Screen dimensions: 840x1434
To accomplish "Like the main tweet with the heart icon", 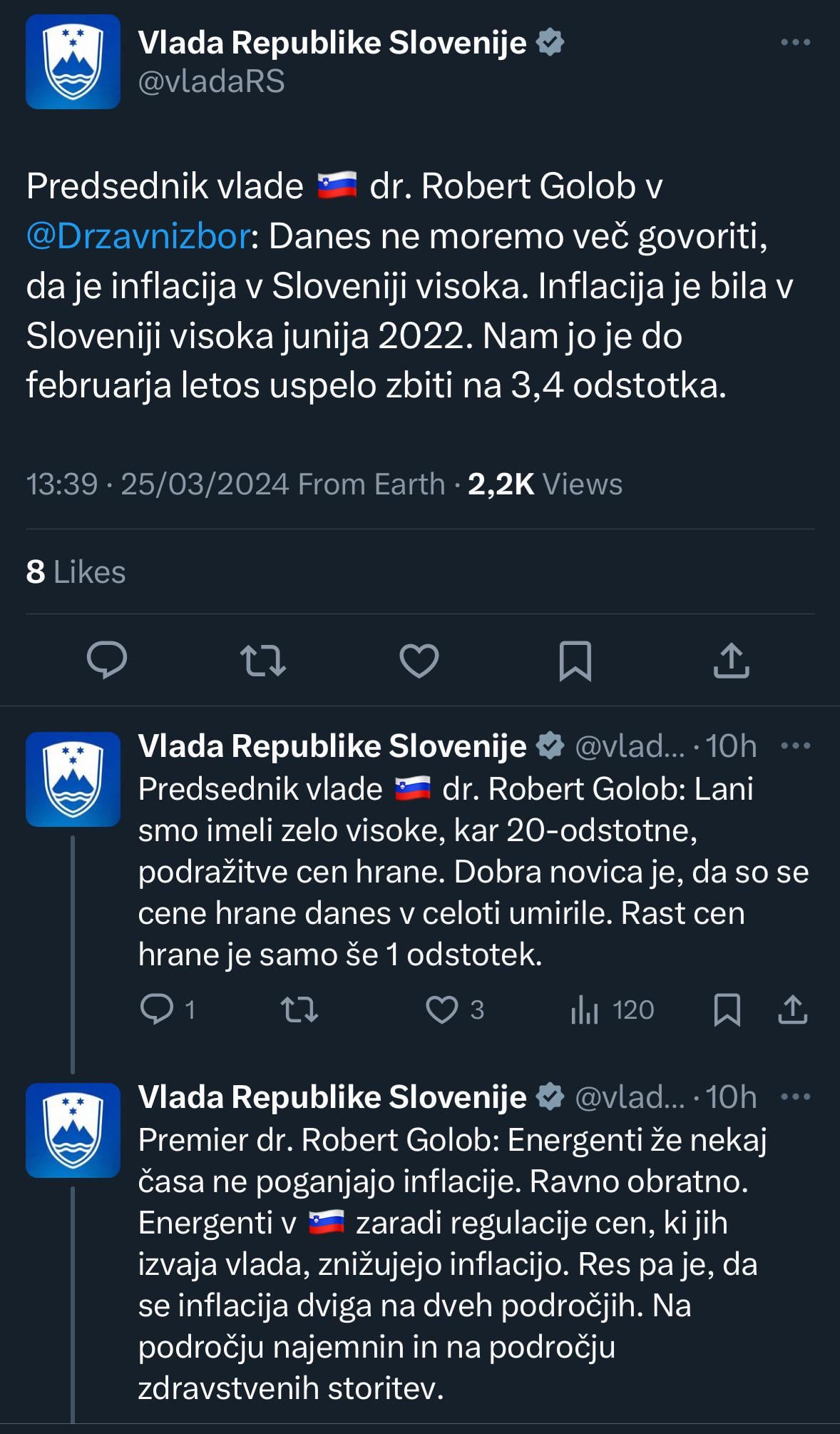I will point(419,660).
